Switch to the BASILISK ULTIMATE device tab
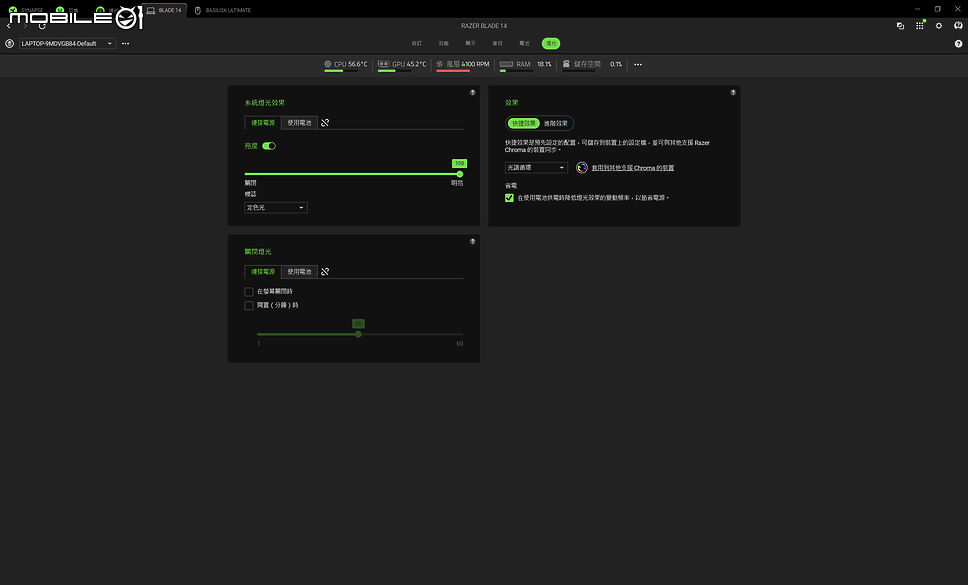 click(223, 10)
